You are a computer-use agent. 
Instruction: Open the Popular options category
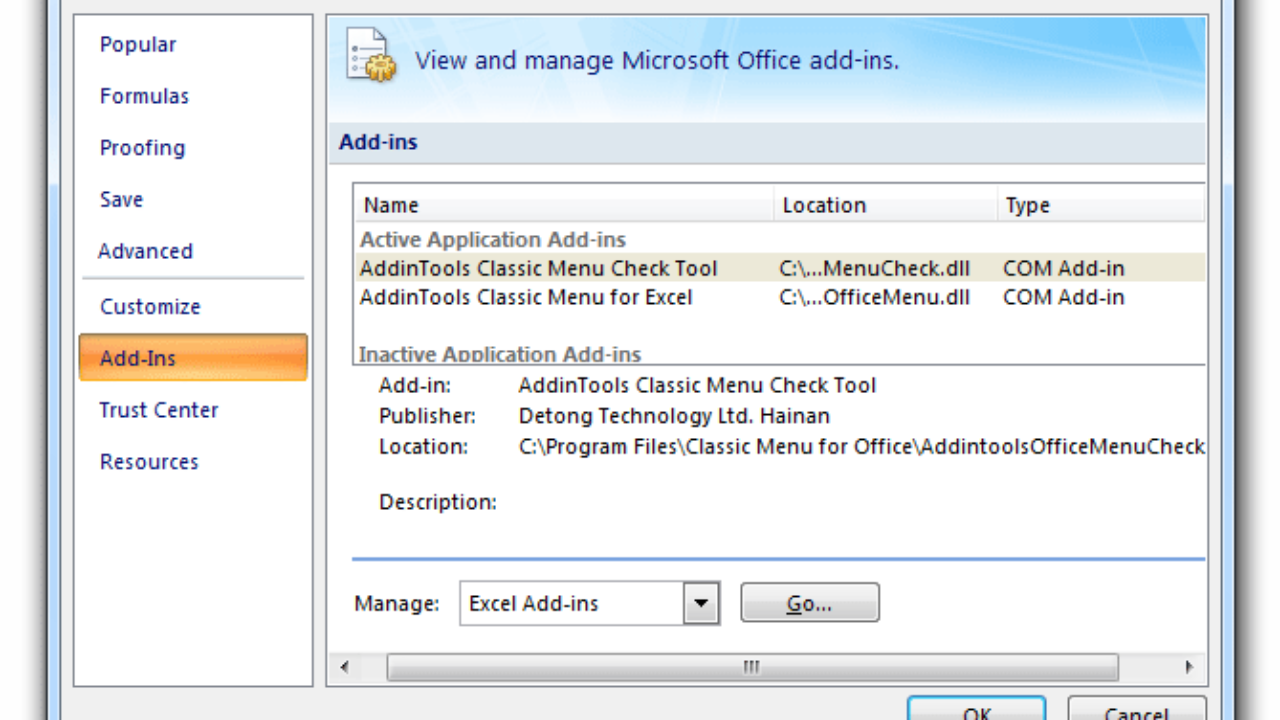tap(138, 45)
